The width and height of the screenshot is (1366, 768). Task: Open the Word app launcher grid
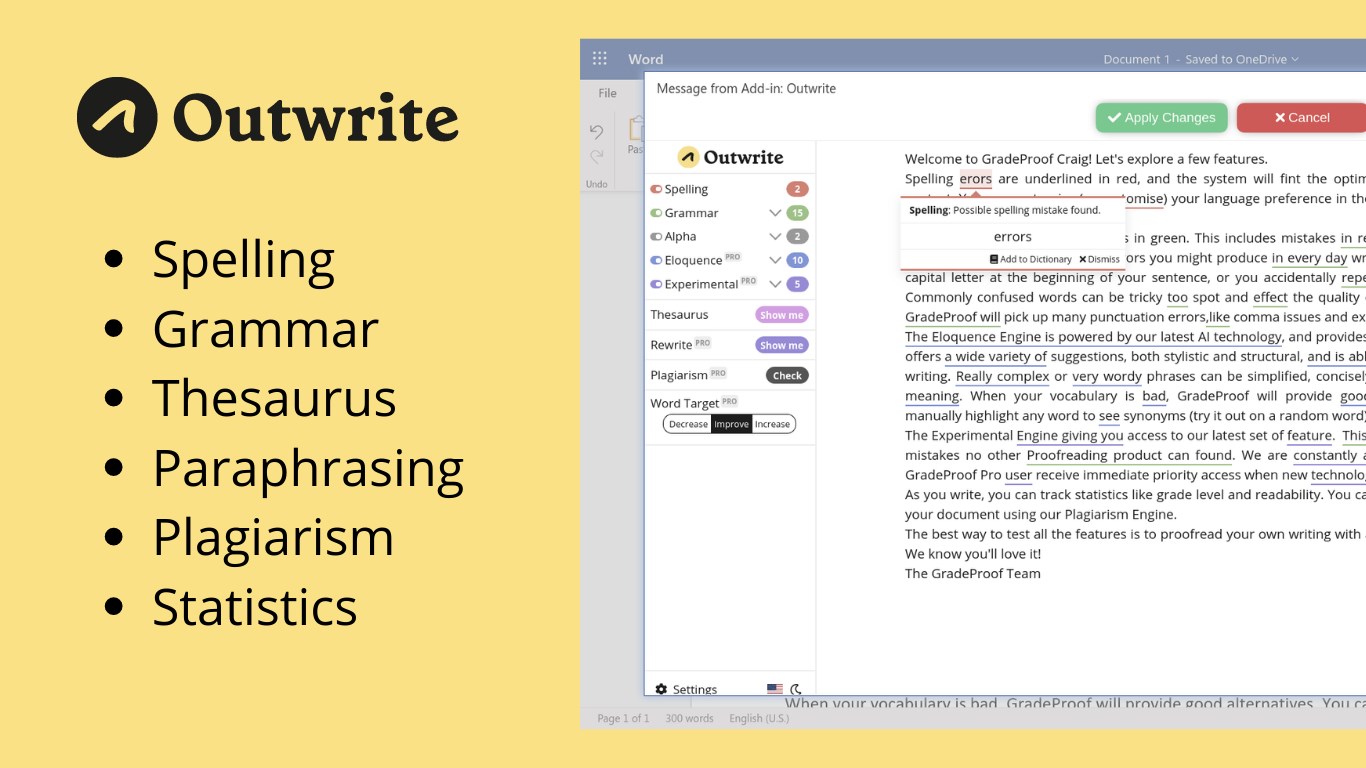tap(600, 59)
